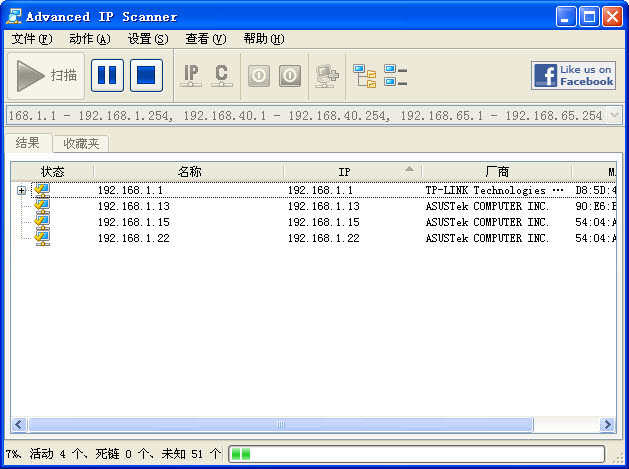Click the collapse all list icon
This screenshot has height=469, width=629.
[396, 75]
